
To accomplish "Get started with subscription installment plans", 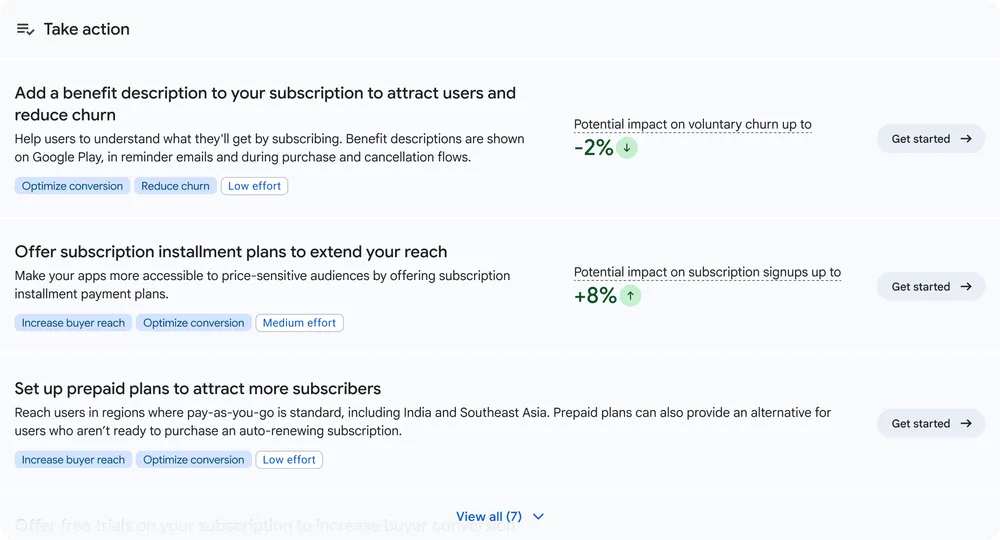I will tap(931, 287).
